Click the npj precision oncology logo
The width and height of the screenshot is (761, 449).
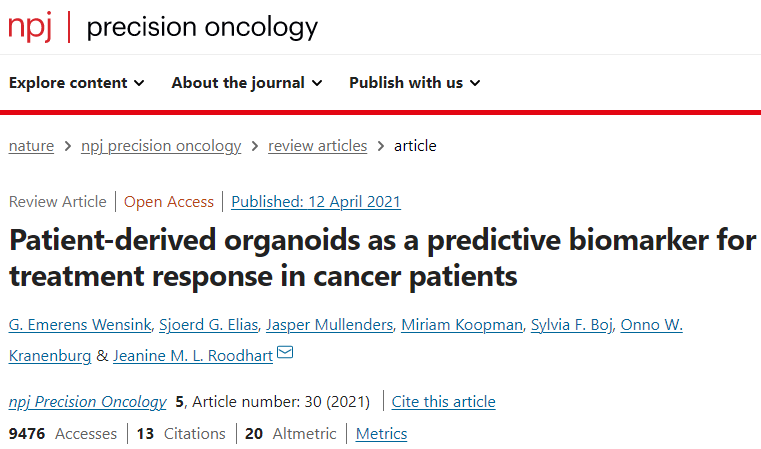[163, 27]
